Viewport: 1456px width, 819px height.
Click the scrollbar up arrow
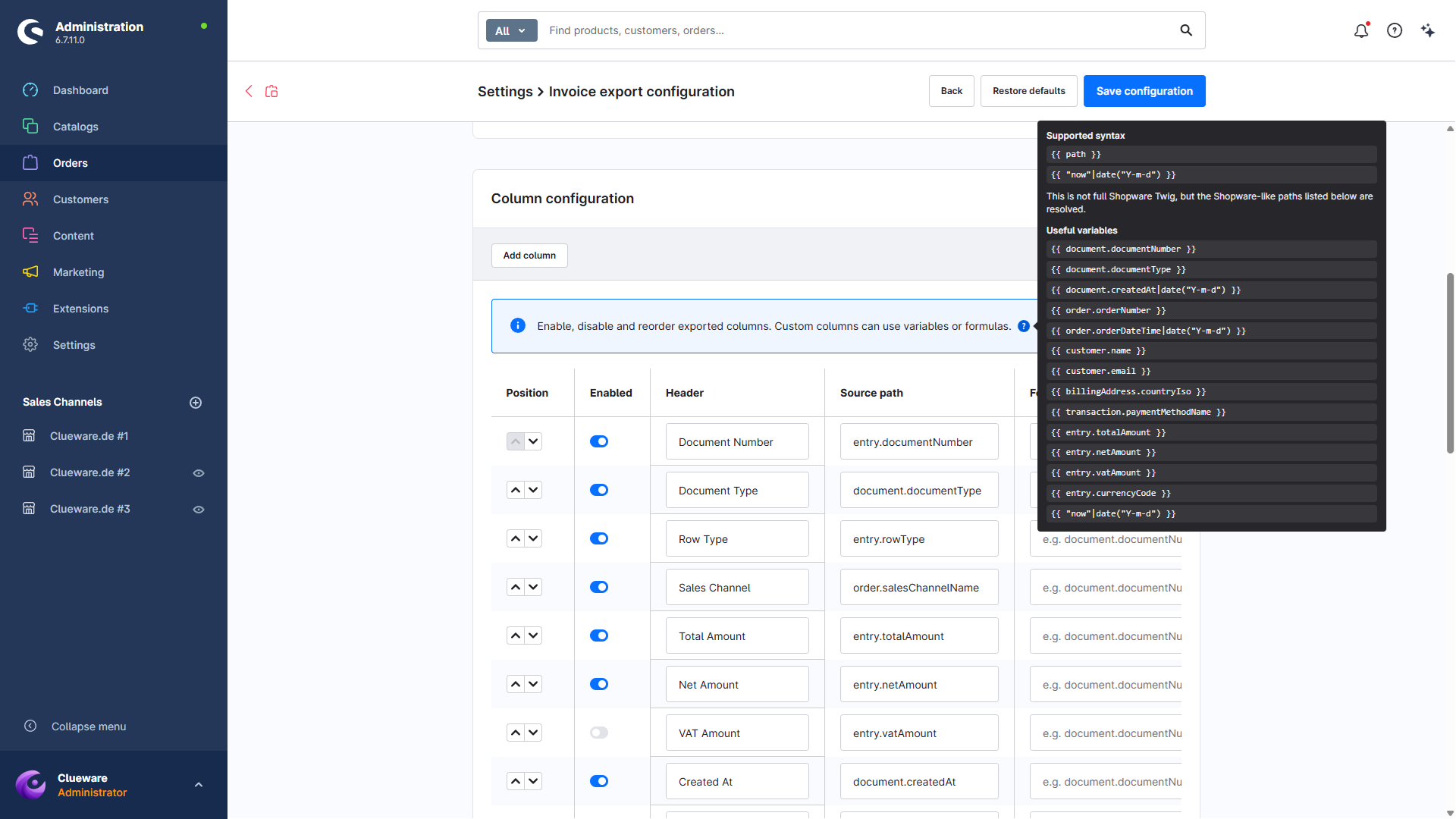[1450, 129]
